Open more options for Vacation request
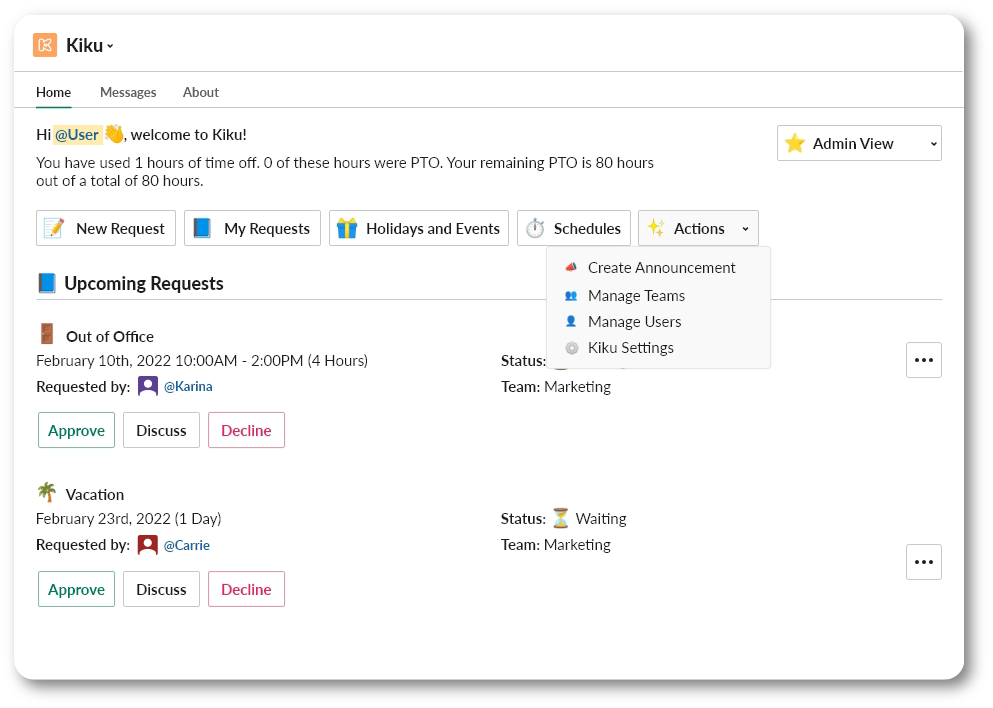993x708 pixels. coord(923,562)
